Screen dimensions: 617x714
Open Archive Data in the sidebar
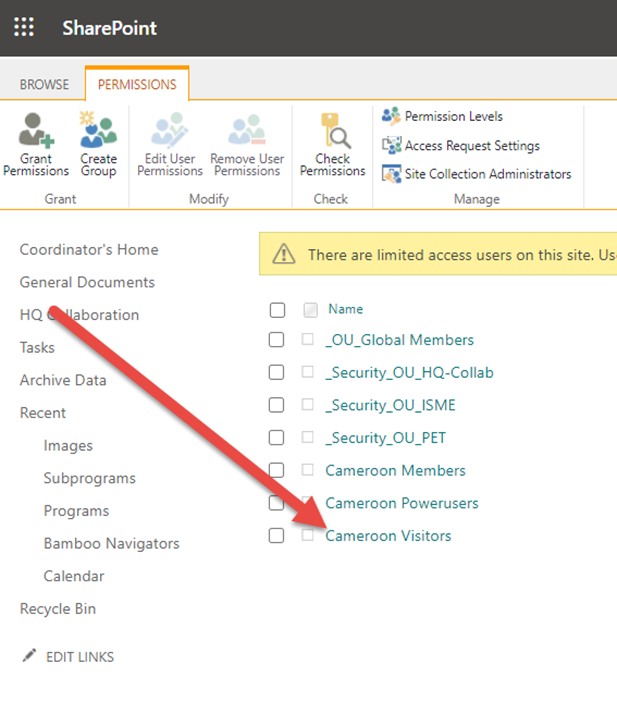pos(63,380)
